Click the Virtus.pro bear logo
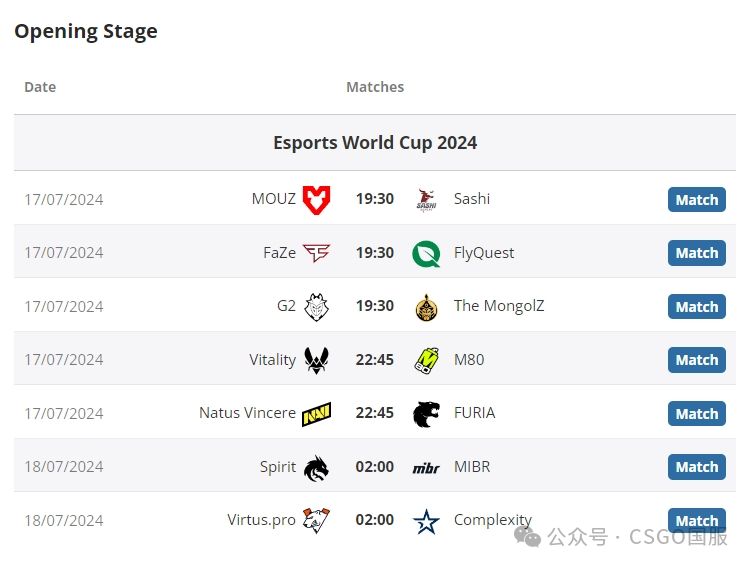Viewport: 752px width, 567px height. tap(316, 520)
